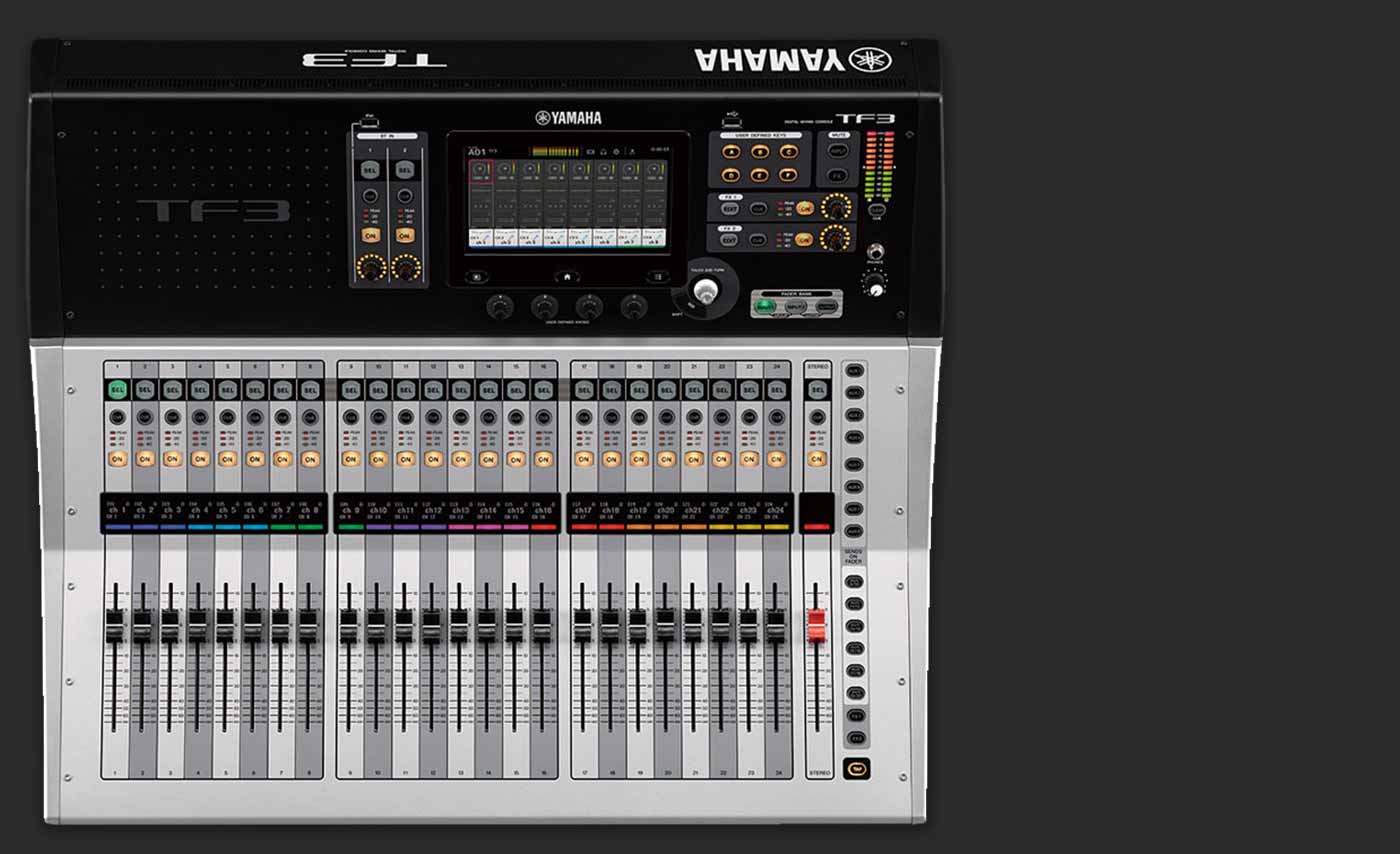Click the FX 2 level knob

click(x=835, y=238)
